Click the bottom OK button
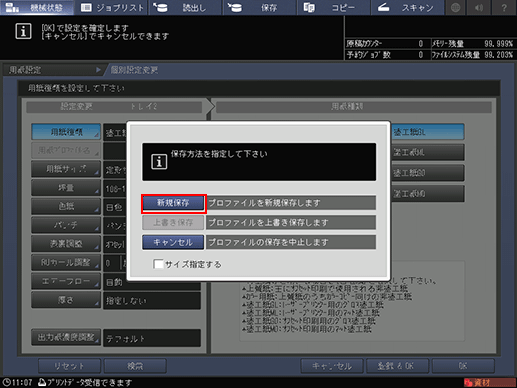The width and height of the screenshot is (517, 388). click(x=463, y=366)
